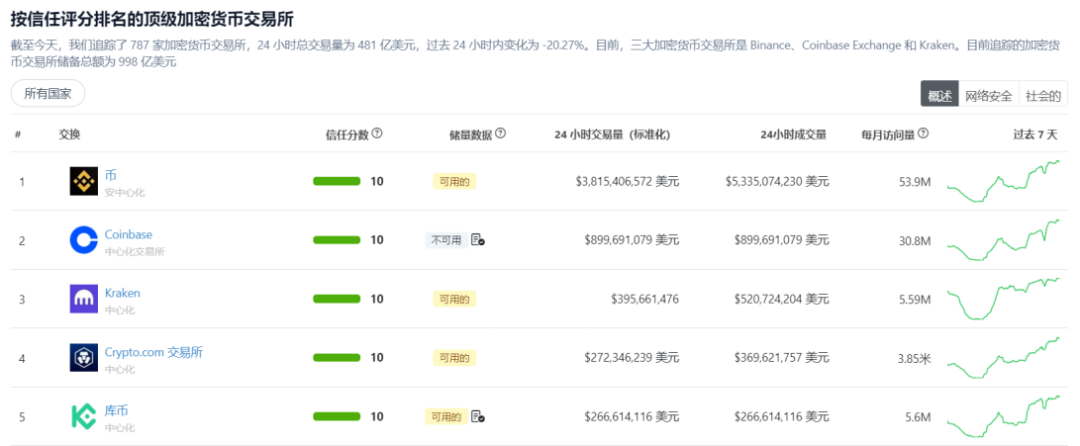Click the 中心化交易所 label under Coinbase

click(x=134, y=252)
